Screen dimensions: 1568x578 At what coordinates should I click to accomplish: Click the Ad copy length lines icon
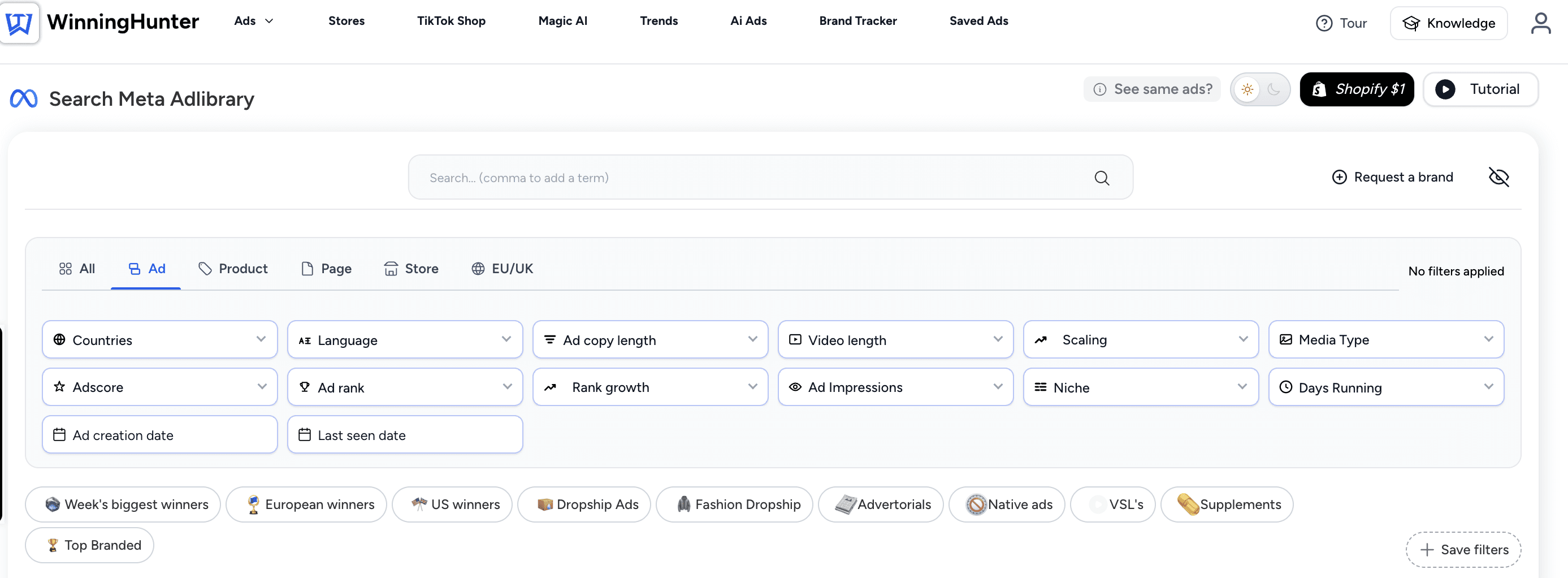549,339
